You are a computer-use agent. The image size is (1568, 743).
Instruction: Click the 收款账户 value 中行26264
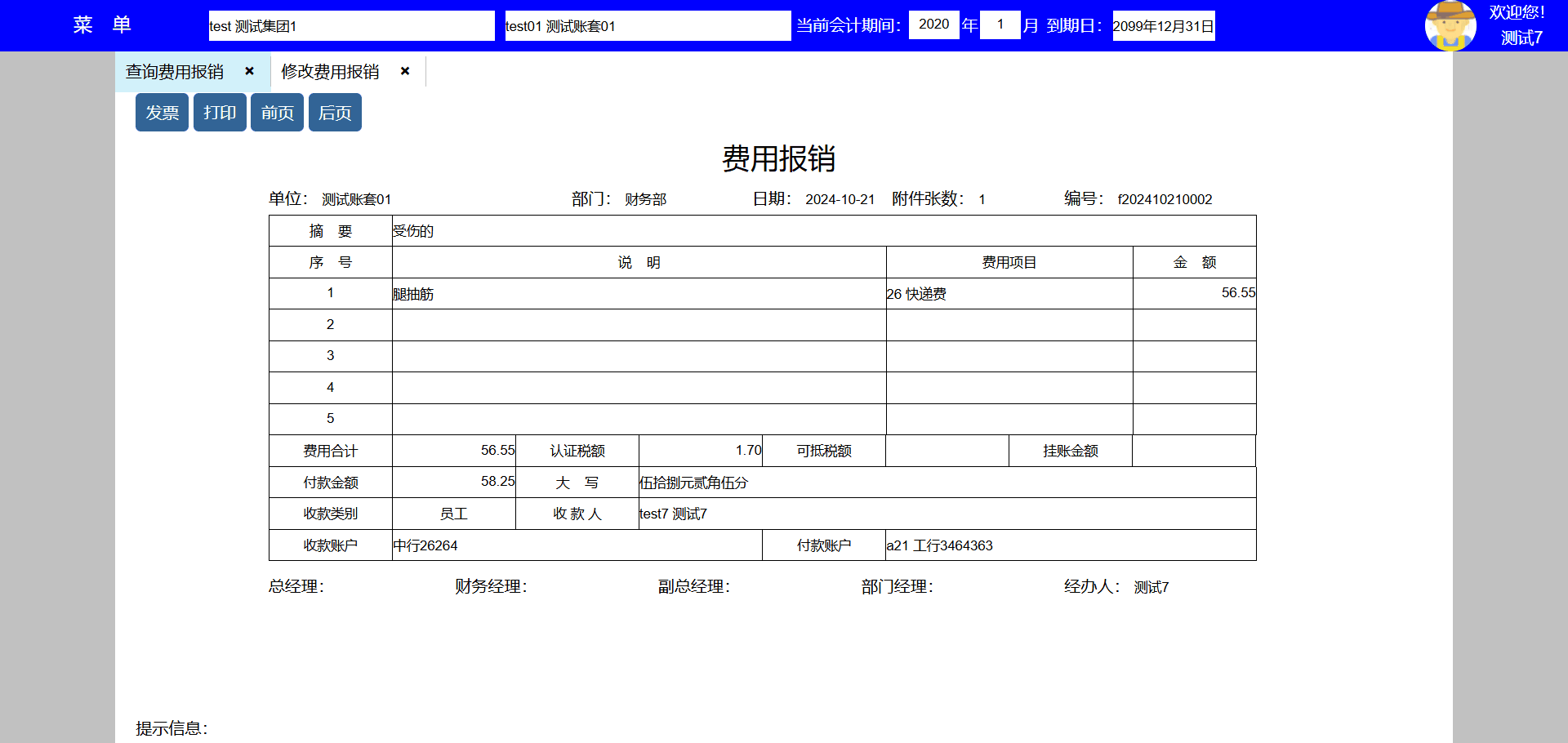pos(577,545)
